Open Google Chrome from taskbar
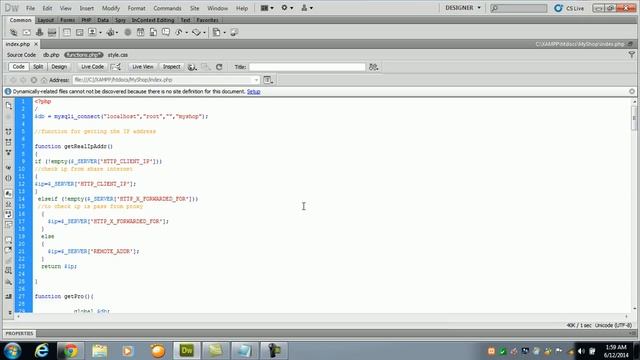Screen dimensions: 640x360 coord(70,351)
